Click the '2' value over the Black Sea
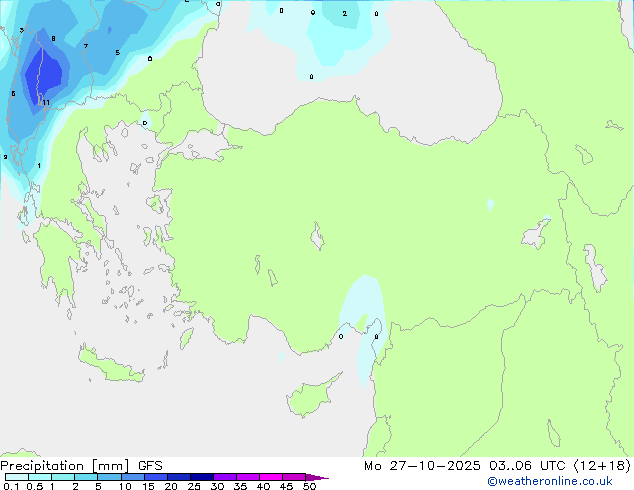This screenshot has height=490, width=634. pyautogui.click(x=344, y=14)
